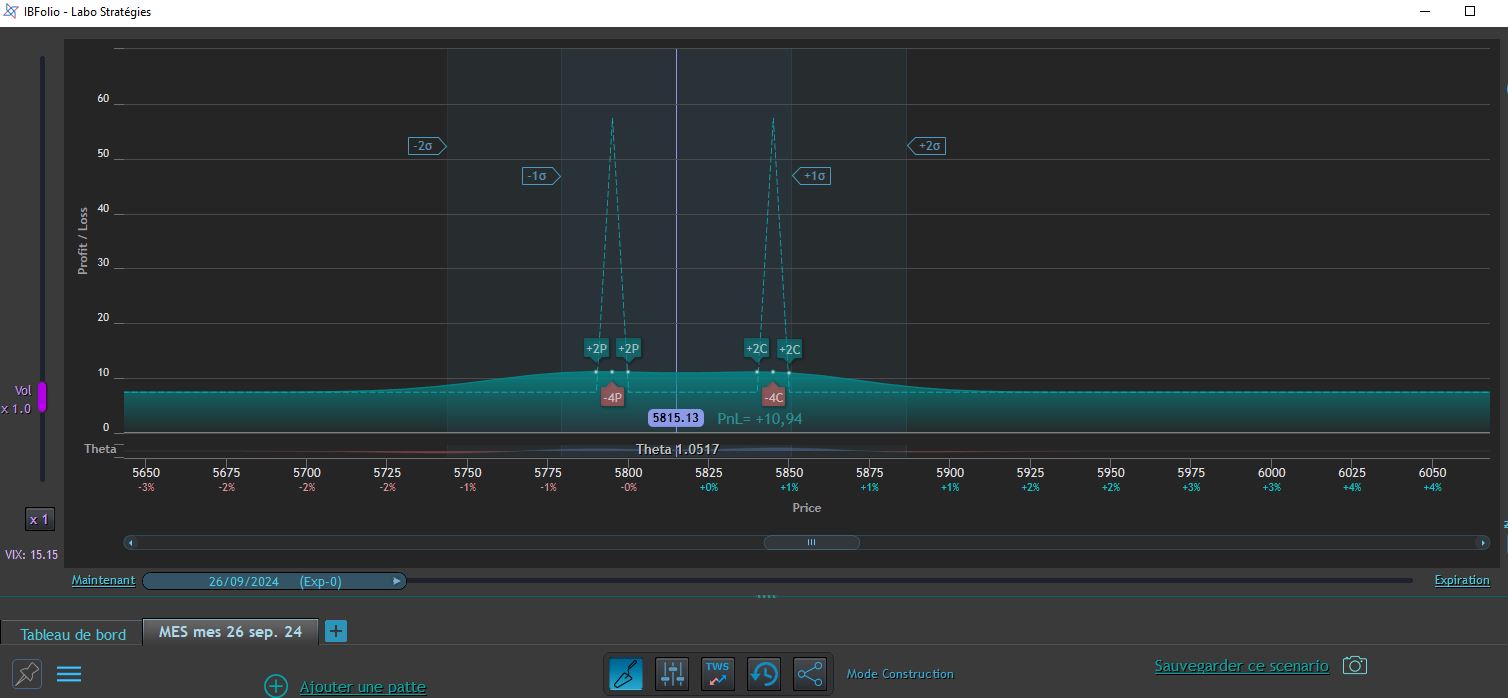Image resolution: width=1508 pixels, height=698 pixels.
Task: Click the 26/09/2024 date slider arrow
Action: pos(397,581)
